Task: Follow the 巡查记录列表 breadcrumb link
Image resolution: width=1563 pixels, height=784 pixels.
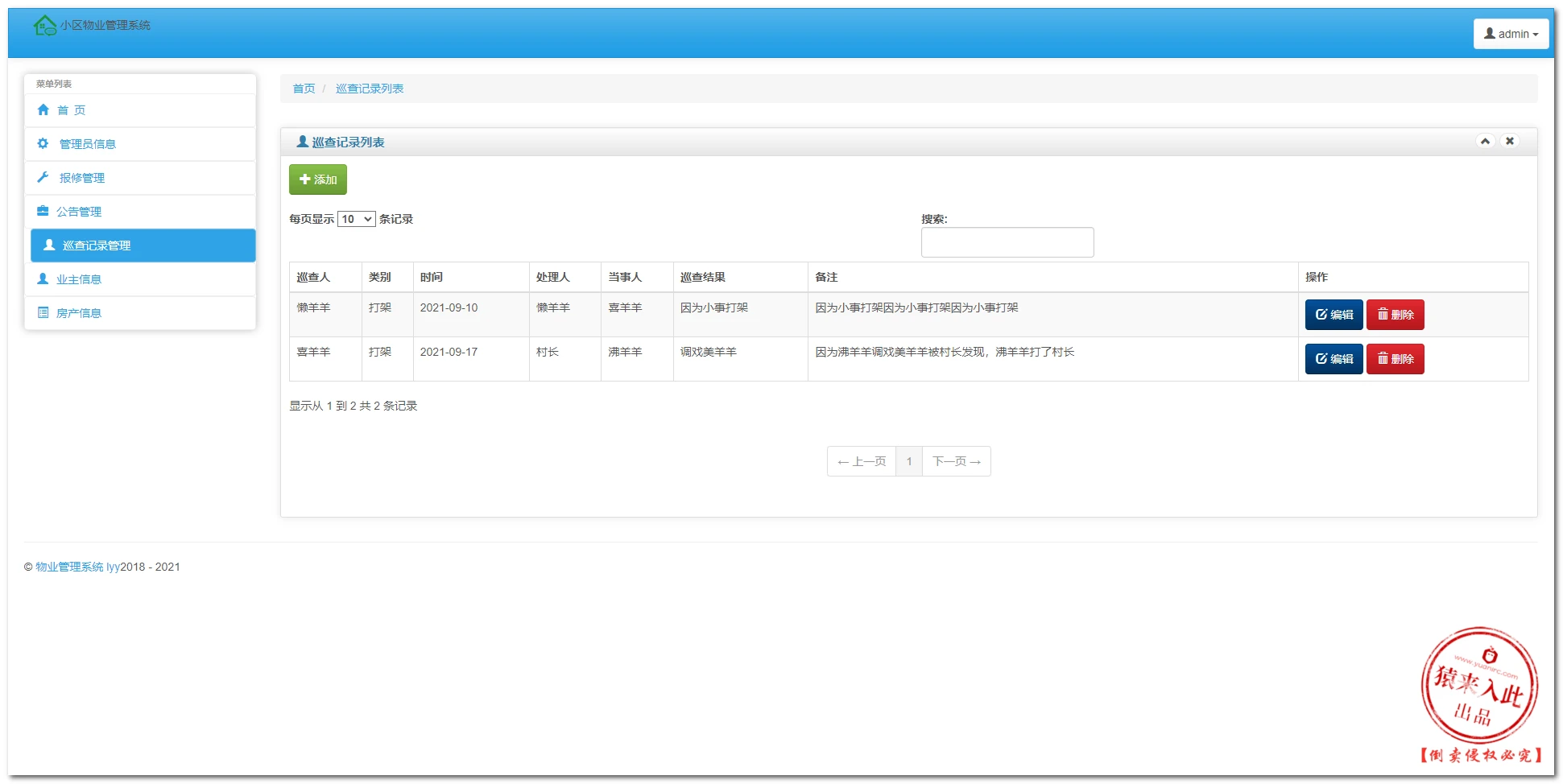Action: [x=370, y=89]
